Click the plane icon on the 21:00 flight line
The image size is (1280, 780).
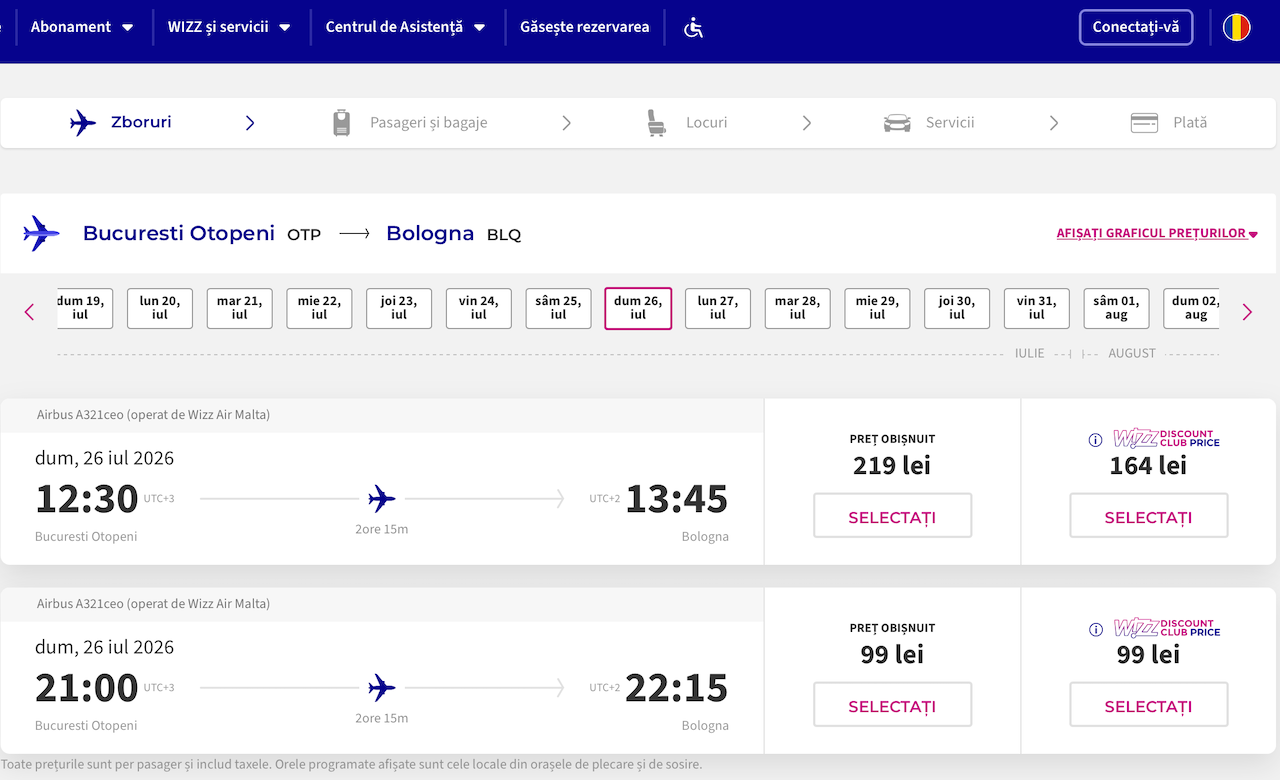[382, 688]
